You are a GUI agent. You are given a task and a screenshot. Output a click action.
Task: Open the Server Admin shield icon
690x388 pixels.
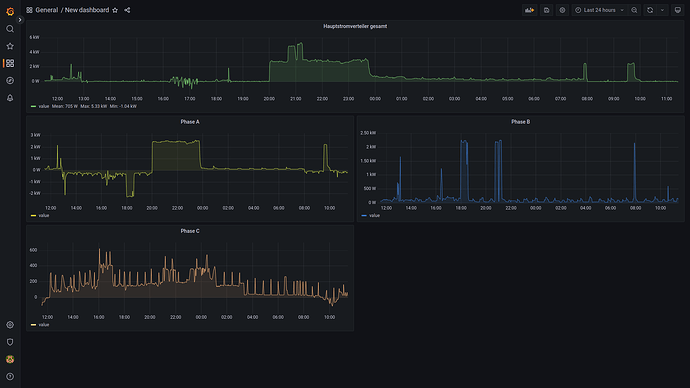(10, 342)
